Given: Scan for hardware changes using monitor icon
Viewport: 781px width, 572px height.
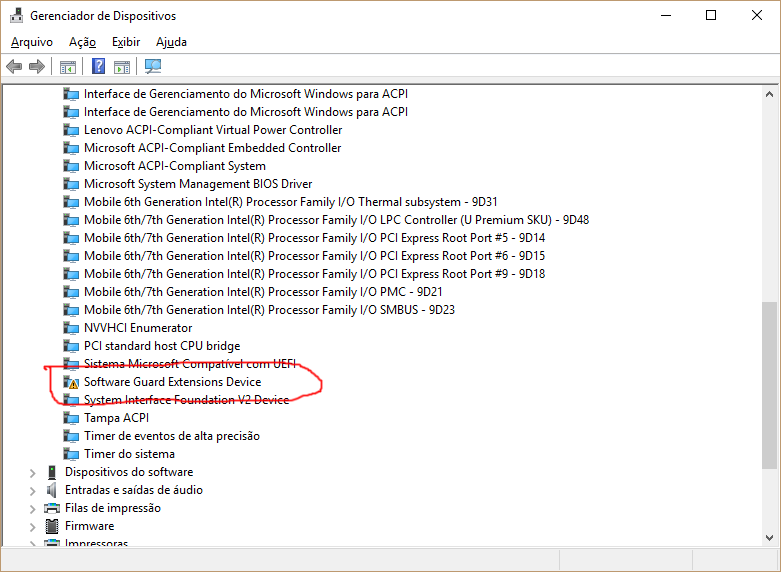Looking at the screenshot, I should click(153, 67).
